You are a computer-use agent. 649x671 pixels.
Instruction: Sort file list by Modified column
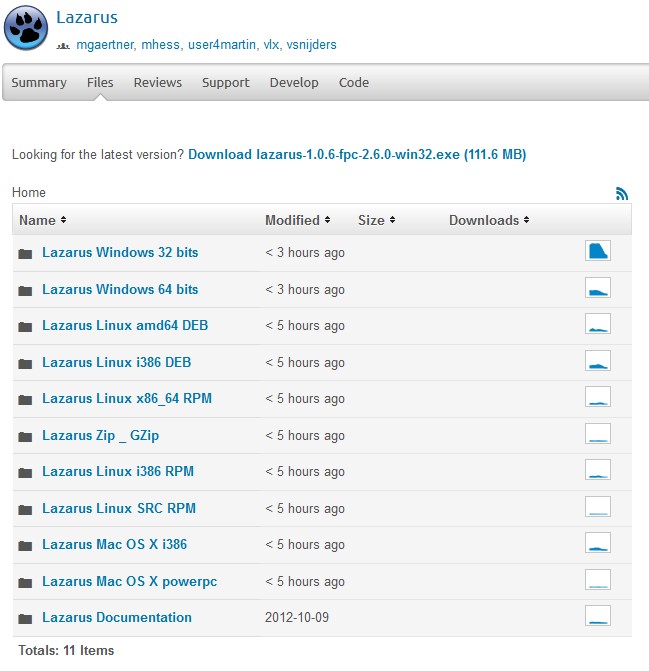[x=297, y=220]
